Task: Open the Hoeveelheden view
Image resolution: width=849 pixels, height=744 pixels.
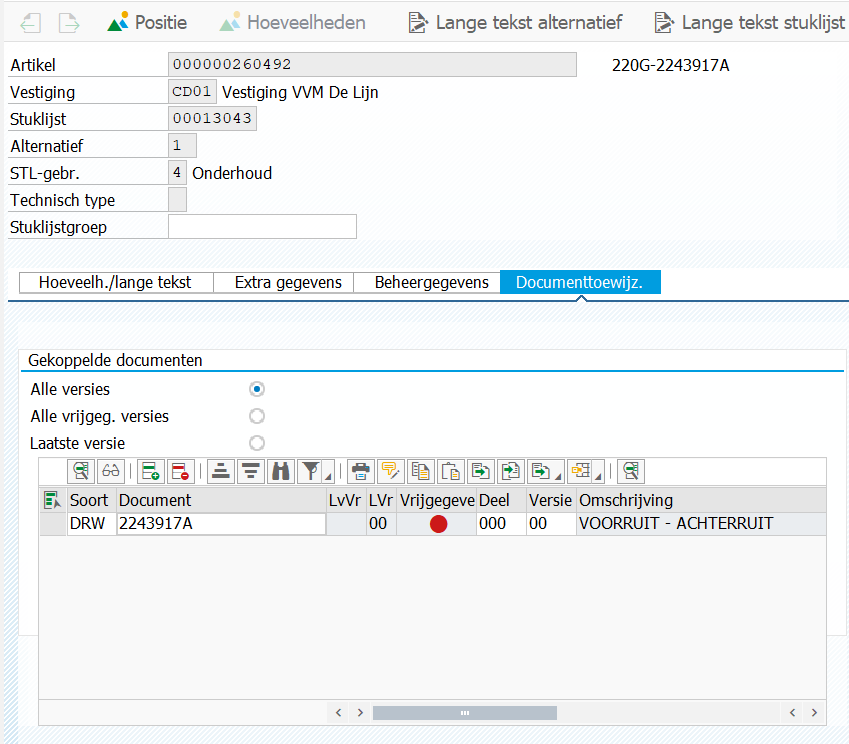Action: (x=293, y=23)
